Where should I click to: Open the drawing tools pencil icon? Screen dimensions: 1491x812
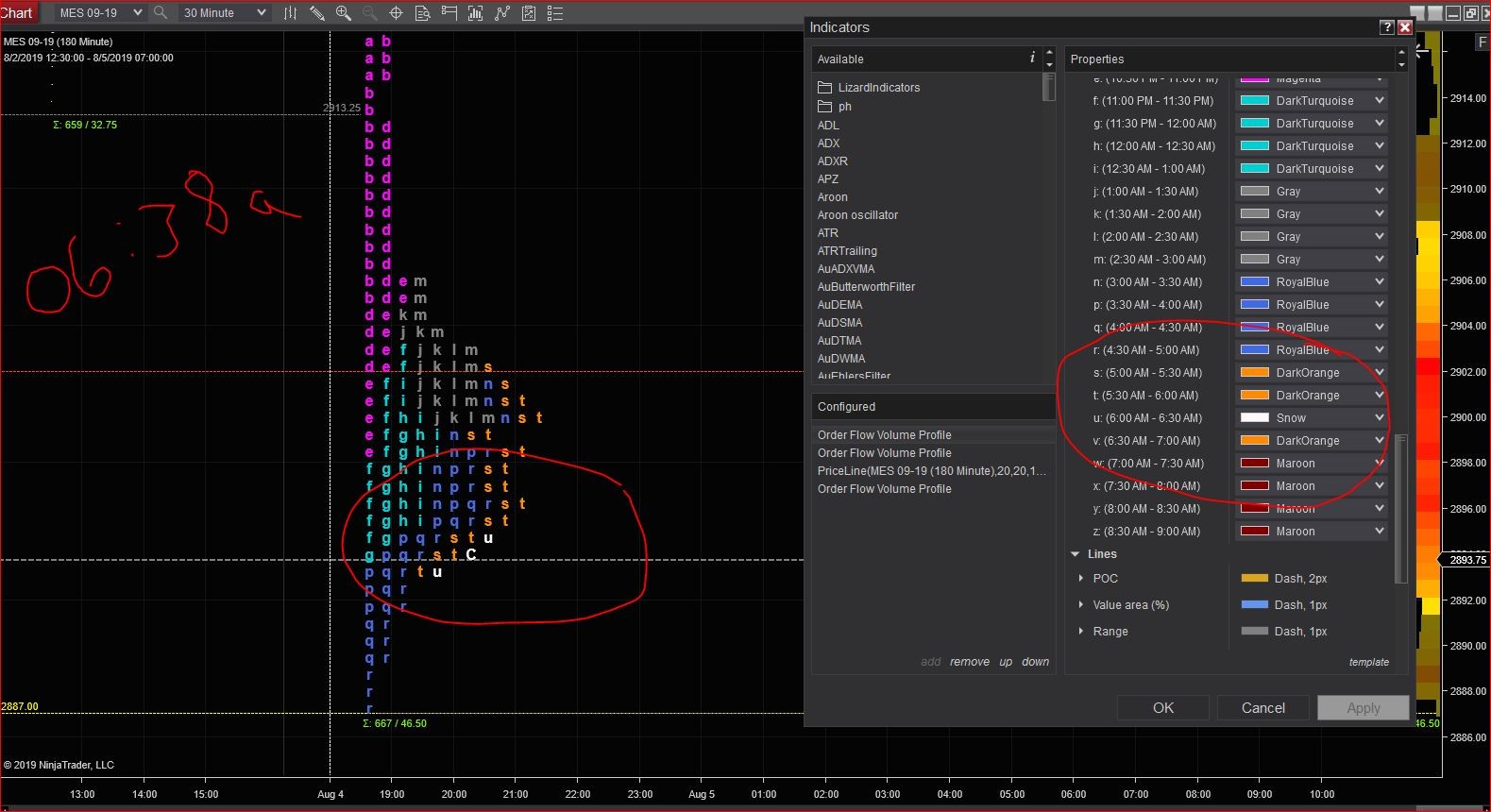pyautogui.click(x=317, y=13)
